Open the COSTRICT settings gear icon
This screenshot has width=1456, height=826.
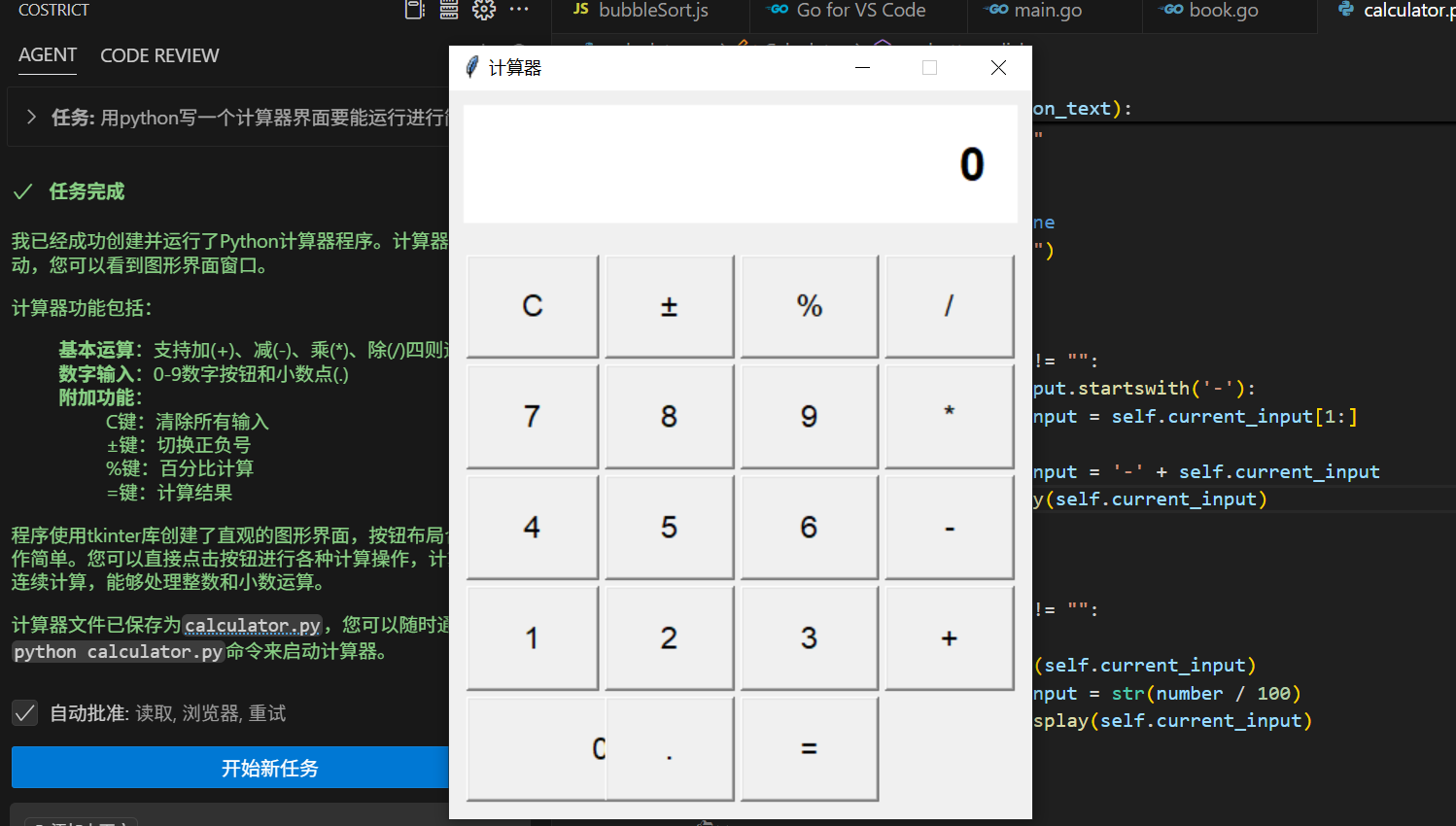pyautogui.click(x=483, y=10)
